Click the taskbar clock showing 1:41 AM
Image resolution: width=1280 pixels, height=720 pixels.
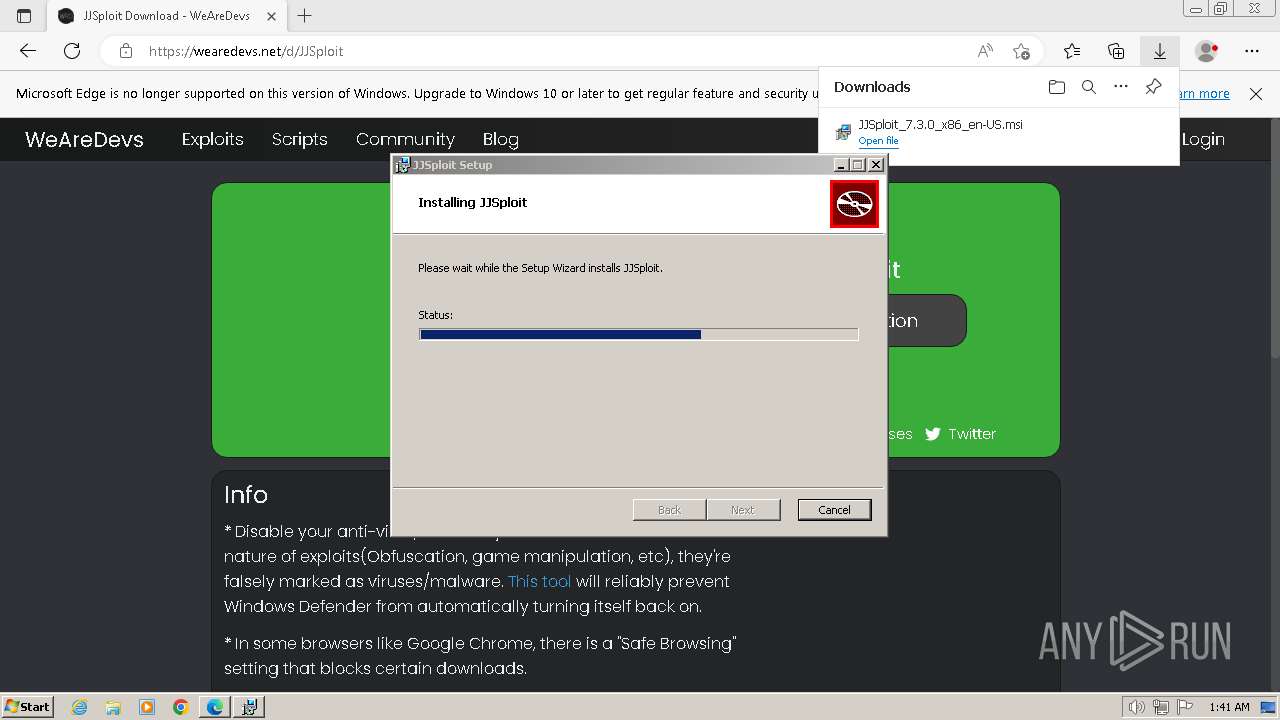click(x=1229, y=707)
